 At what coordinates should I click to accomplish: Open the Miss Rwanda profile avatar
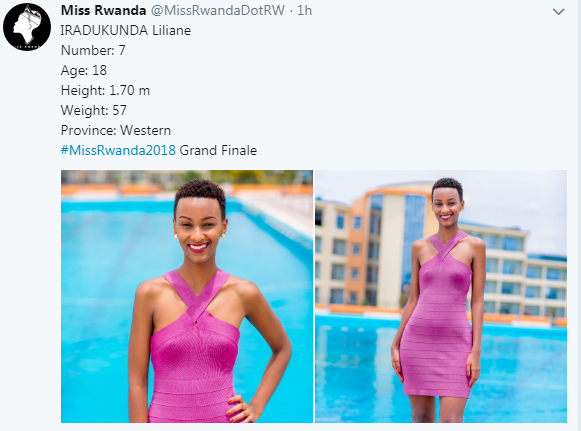pyautogui.click(x=27, y=27)
